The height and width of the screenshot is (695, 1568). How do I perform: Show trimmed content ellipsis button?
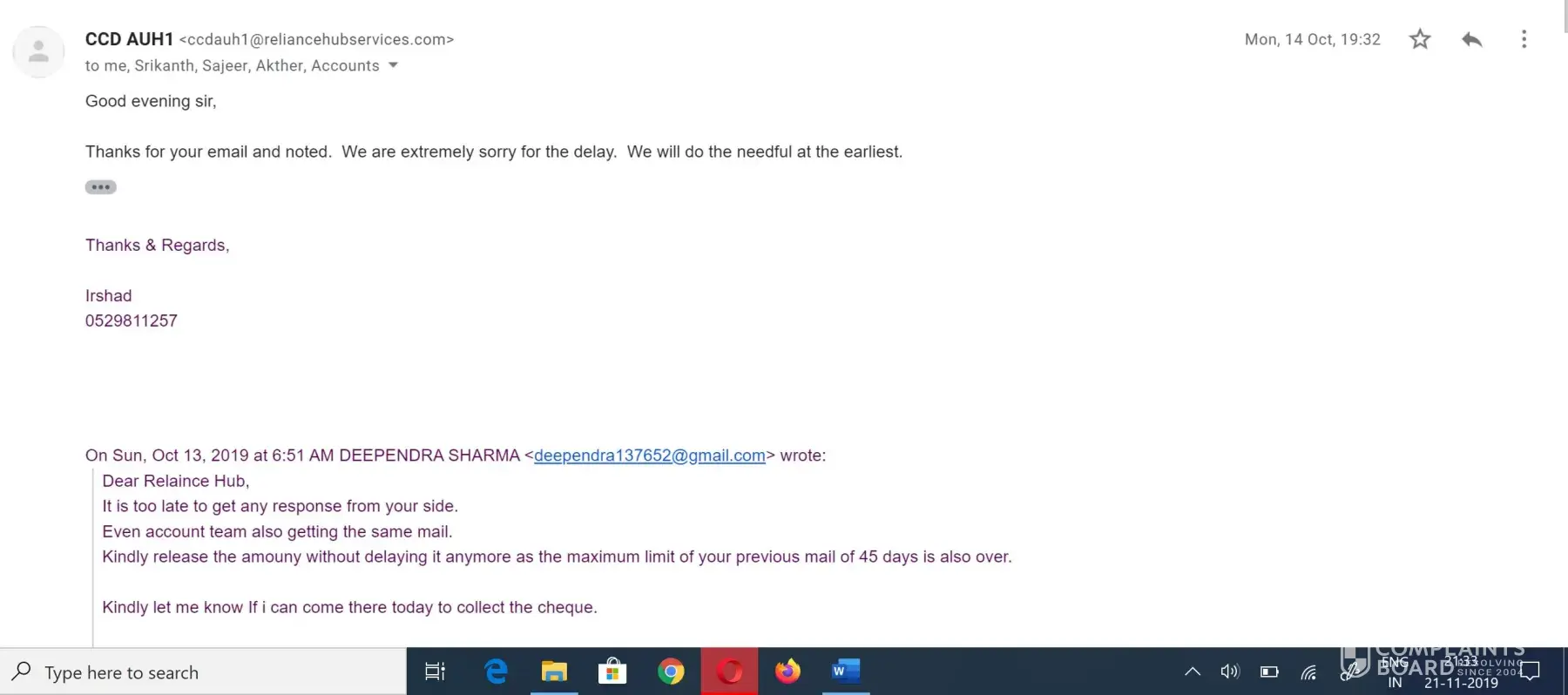(x=100, y=187)
